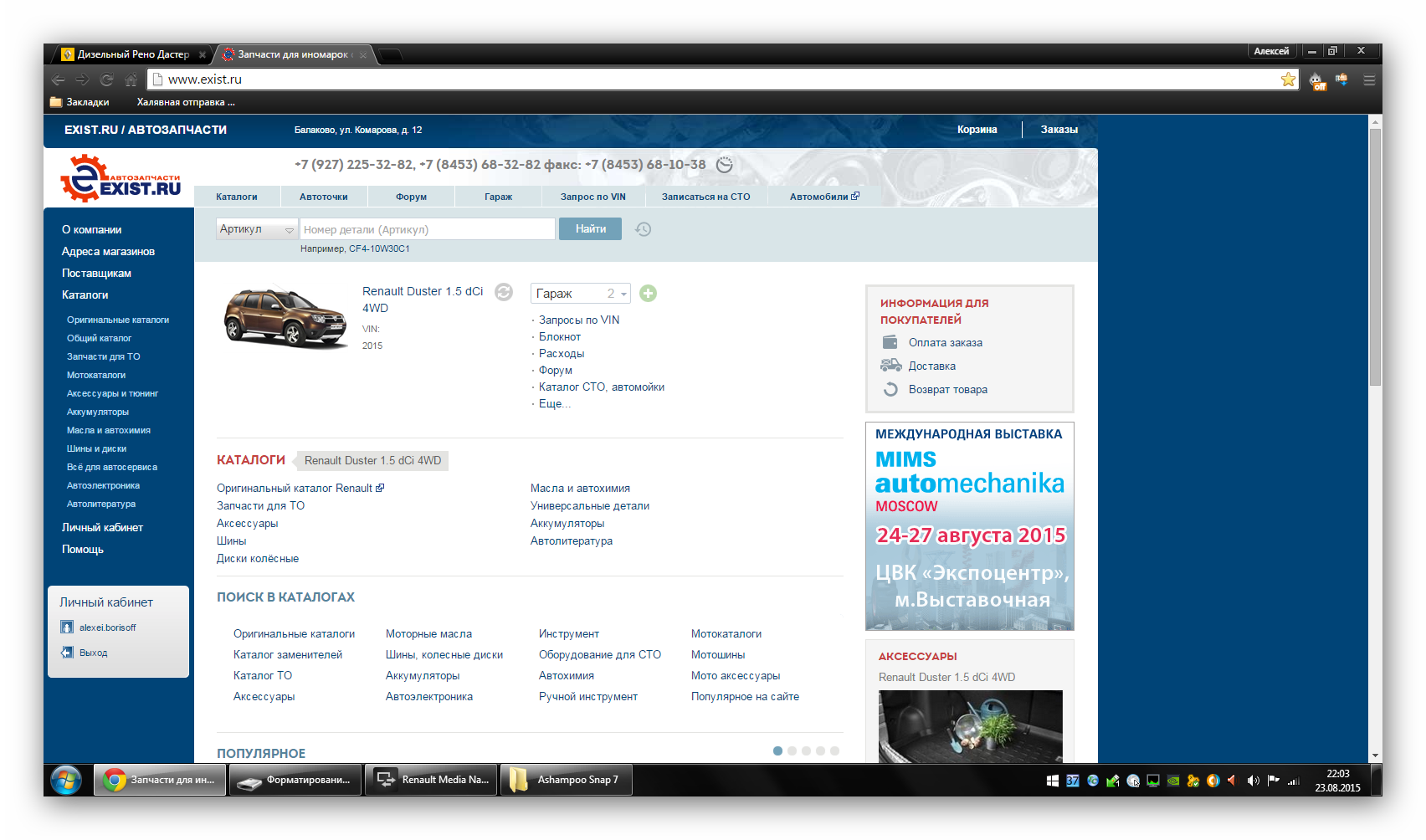Click the Renault Duster car thumbnail
Image resolution: width=1426 pixels, height=840 pixels.
pos(285,318)
